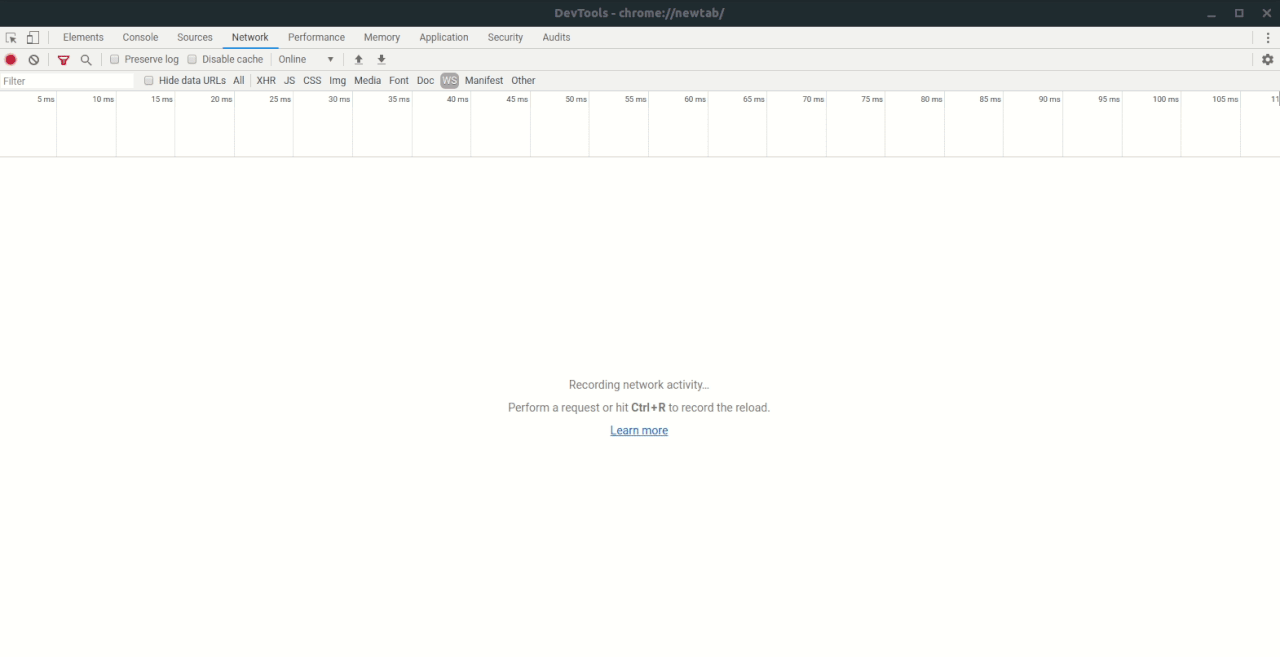Image resolution: width=1280 pixels, height=657 pixels.
Task: Import HAR file with upload arrow
Action: click(359, 60)
